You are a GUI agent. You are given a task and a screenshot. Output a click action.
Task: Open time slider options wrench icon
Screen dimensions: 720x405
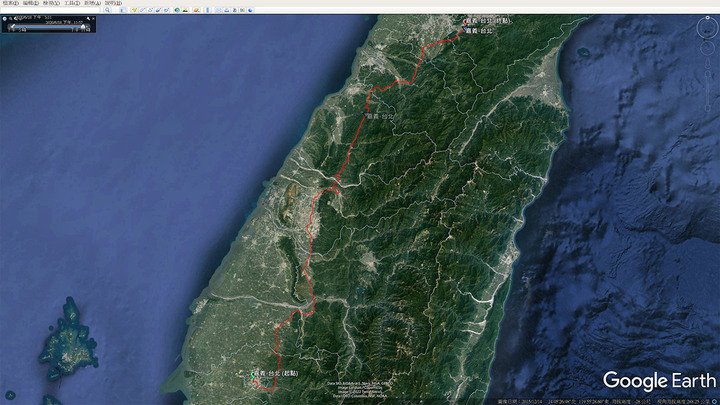coord(88,18)
